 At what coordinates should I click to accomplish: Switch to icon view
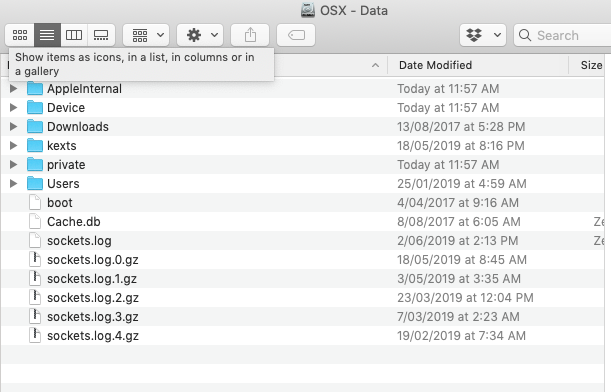coord(20,35)
